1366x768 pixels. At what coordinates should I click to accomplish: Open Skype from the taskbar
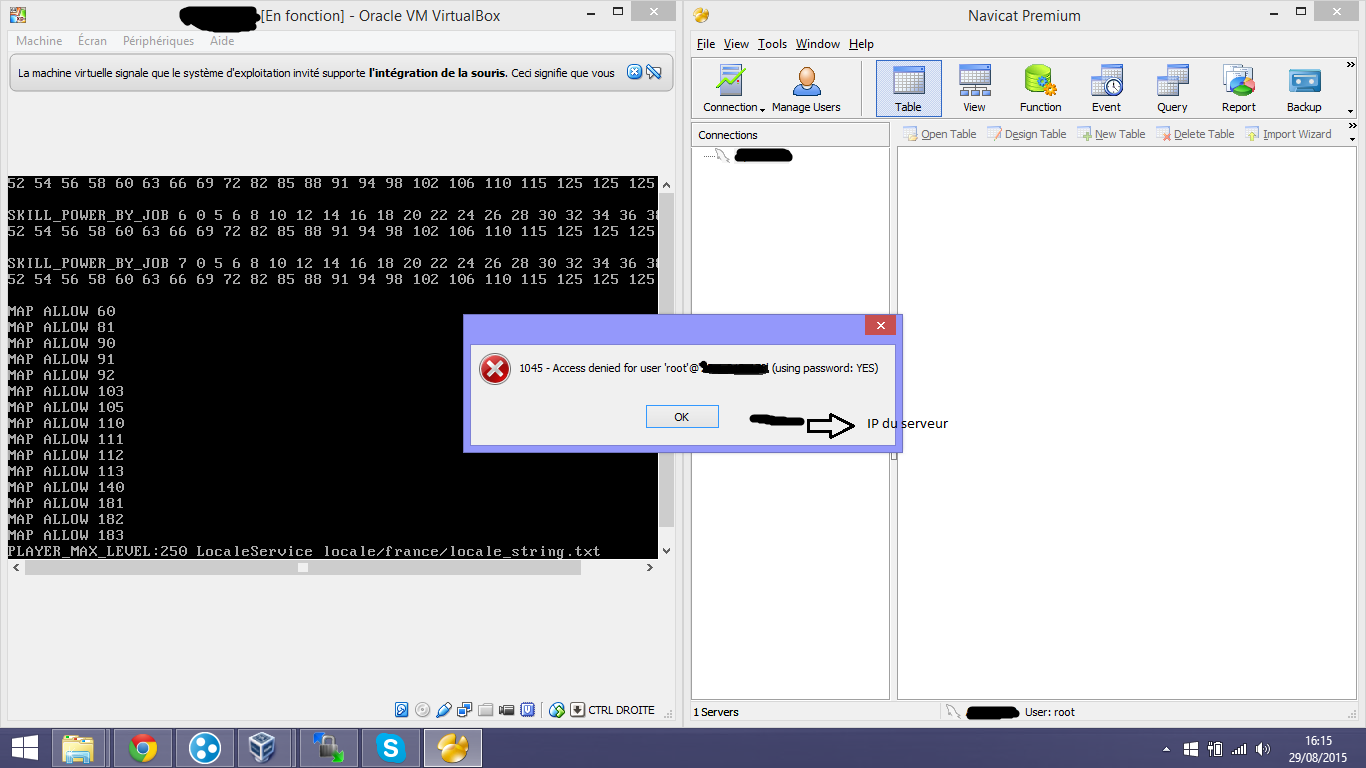[390, 748]
